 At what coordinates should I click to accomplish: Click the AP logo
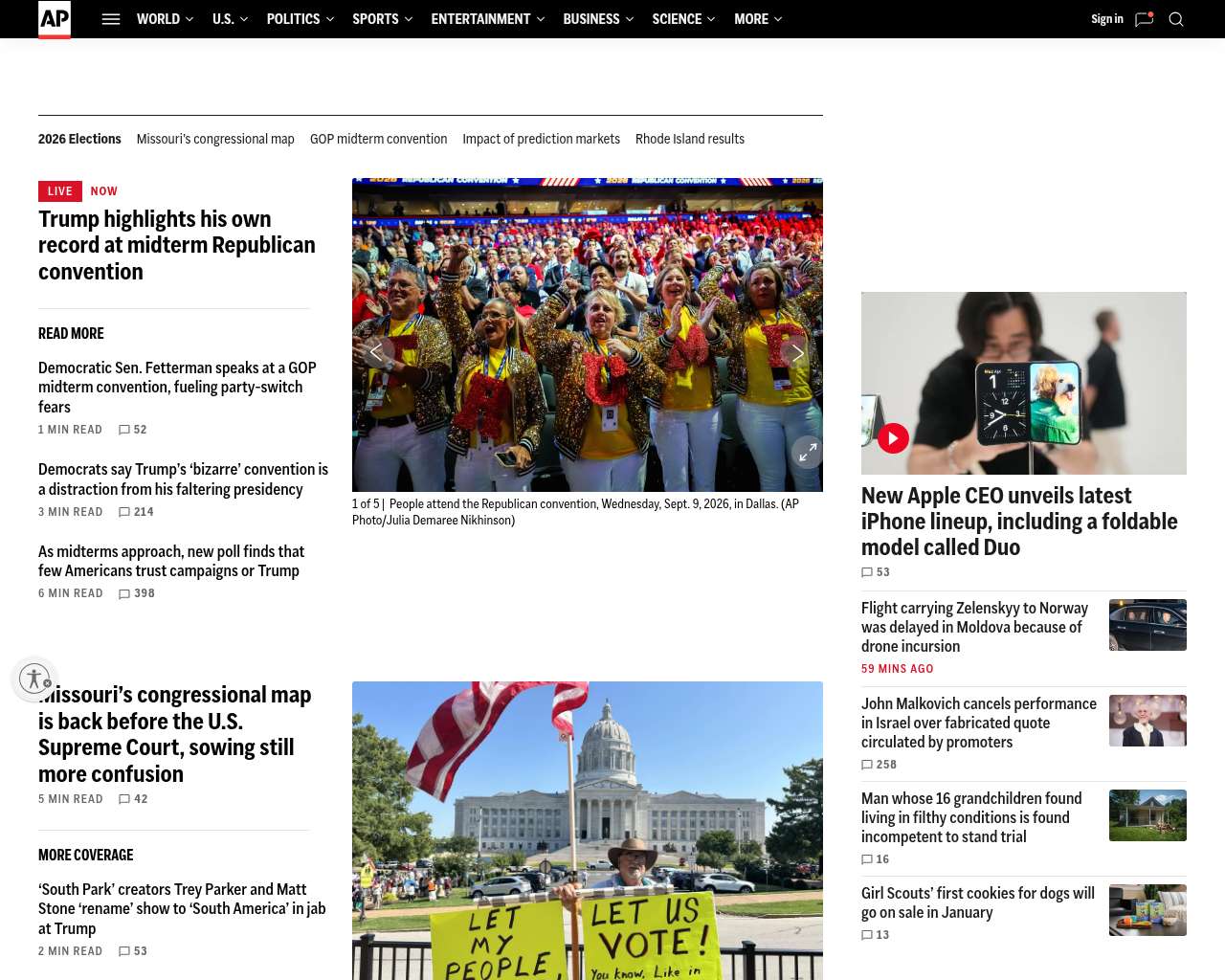click(55, 19)
